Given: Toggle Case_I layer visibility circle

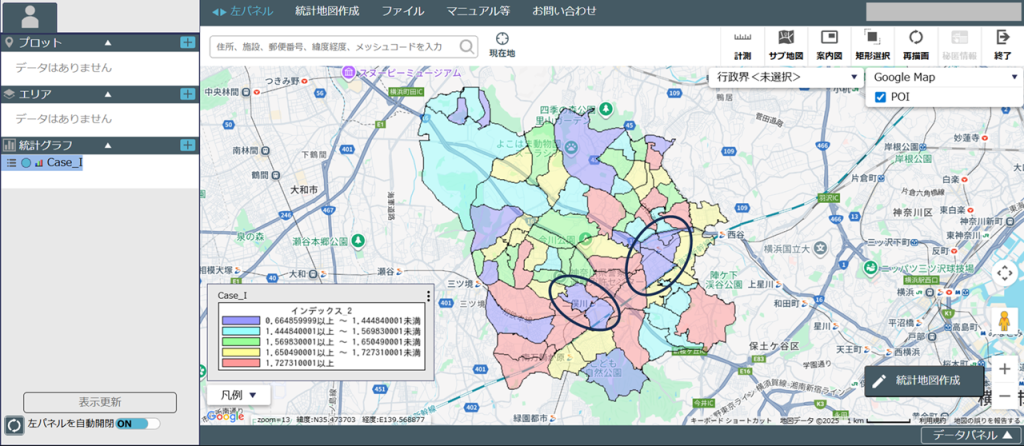Looking at the screenshot, I should (26, 163).
